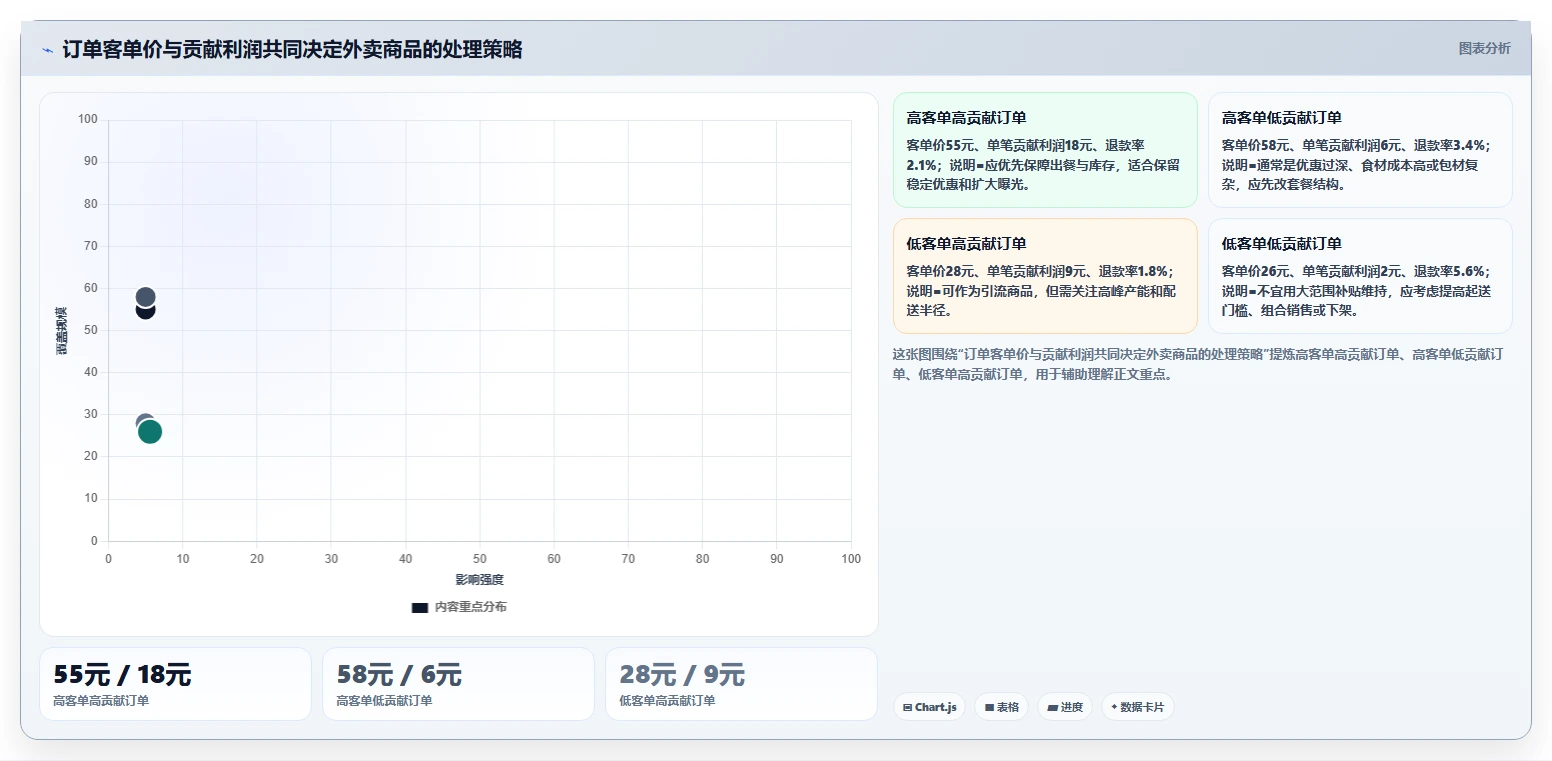Image resolution: width=1552 pixels, height=761 pixels.
Task: Click the x-axis tick label 50
Action: [480, 559]
